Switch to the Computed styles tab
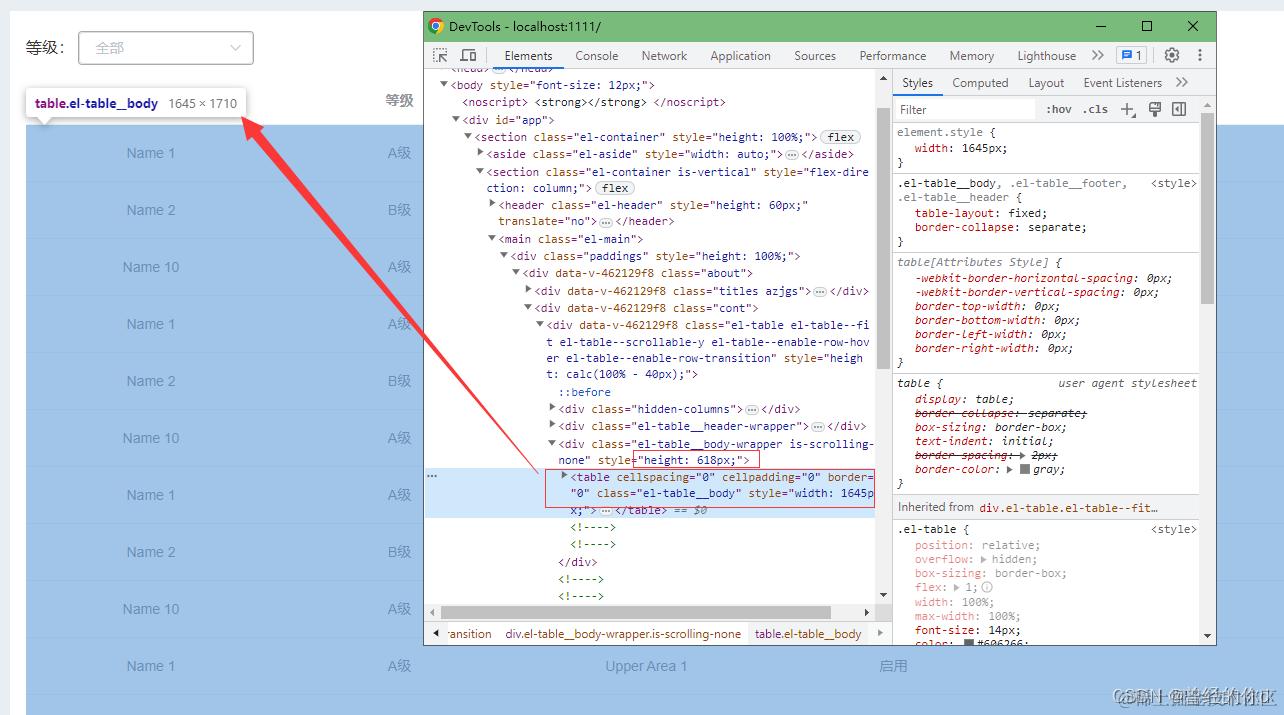 click(980, 83)
